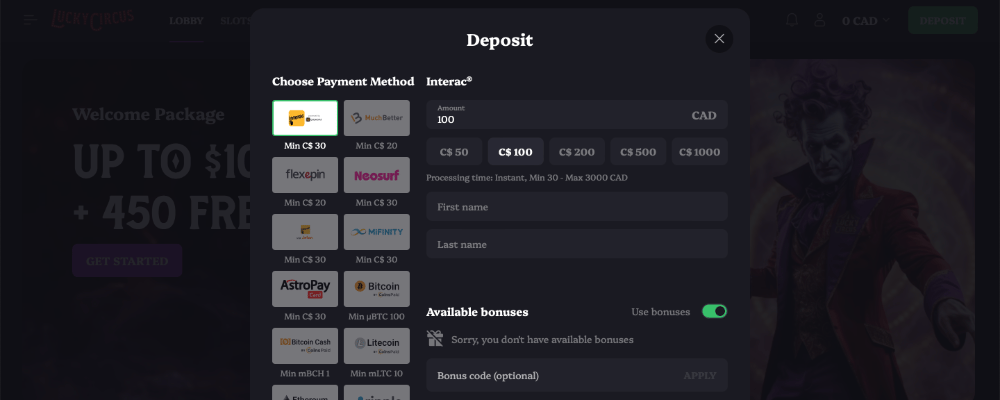This screenshot has height=400, width=1000.
Task: Toggle the Use bonuses switch
Action: [714, 311]
